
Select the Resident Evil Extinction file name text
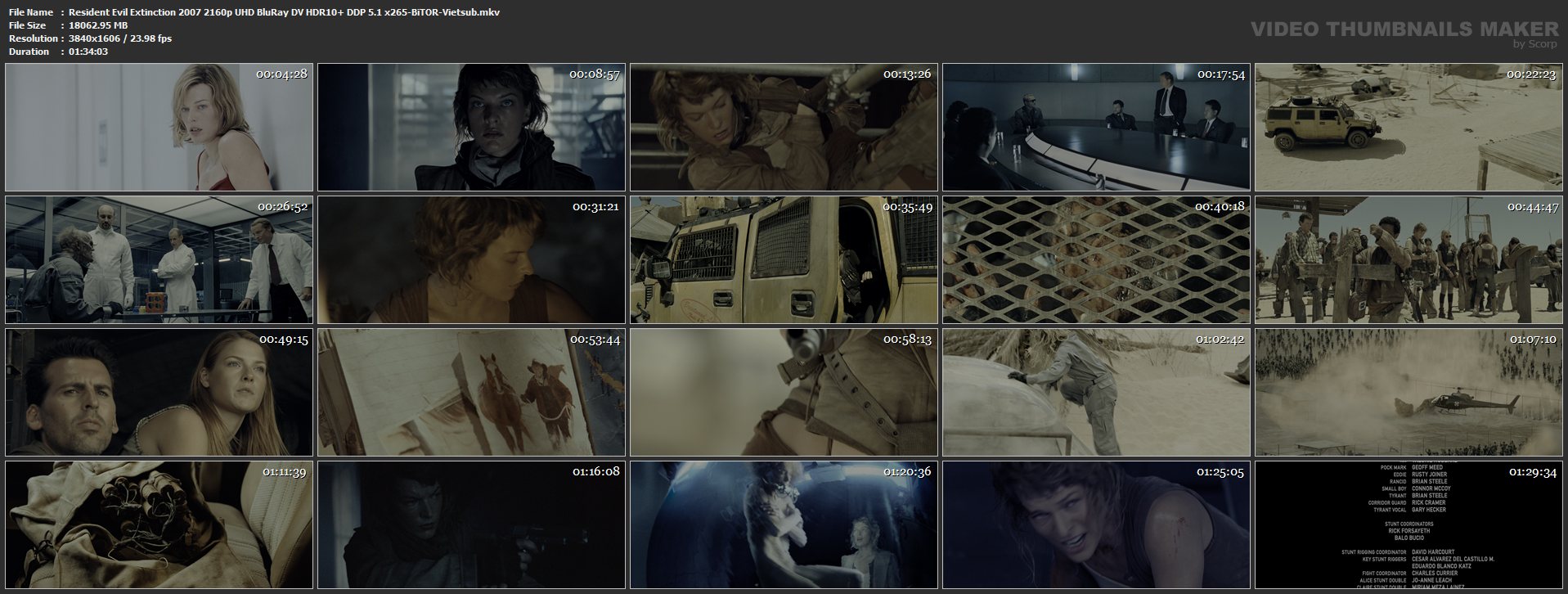point(284,12)
